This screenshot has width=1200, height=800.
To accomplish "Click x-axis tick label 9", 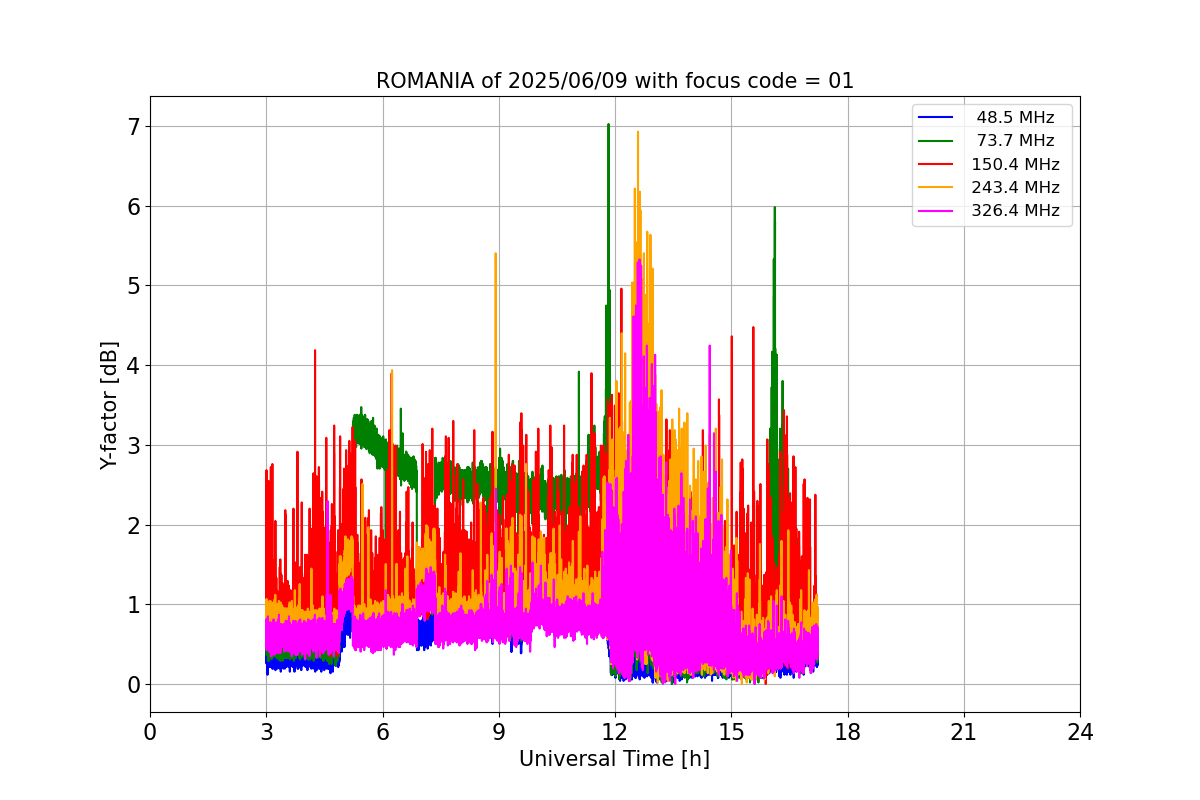I will [x=499, y=732].
